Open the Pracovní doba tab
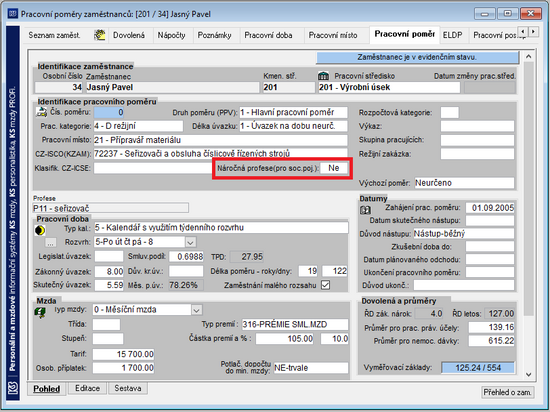Screen dimensions: 550x412 click(268, 35)
